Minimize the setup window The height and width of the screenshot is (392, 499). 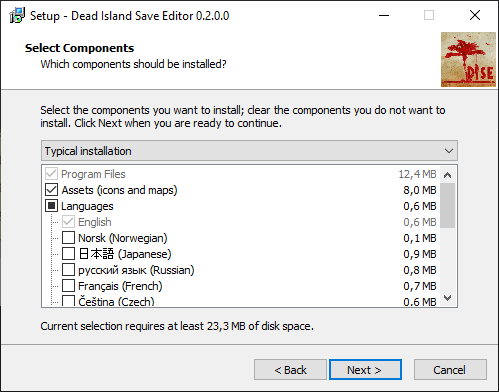point(384,15)
